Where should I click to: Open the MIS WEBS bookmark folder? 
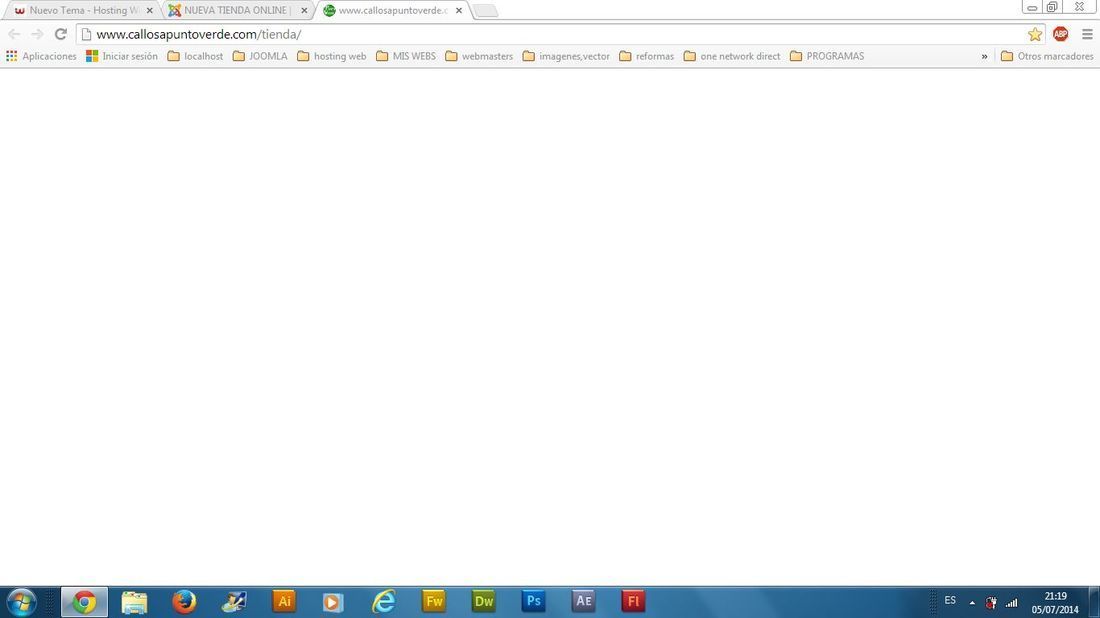405,56
